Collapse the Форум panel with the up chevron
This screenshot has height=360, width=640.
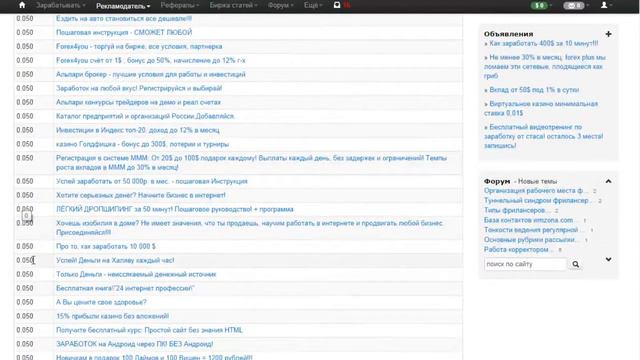click(x=608, y=181)
